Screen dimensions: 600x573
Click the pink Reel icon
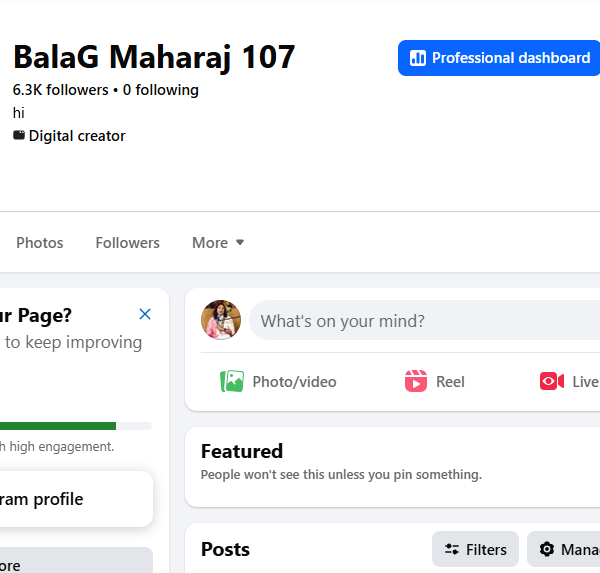(416, 381)
